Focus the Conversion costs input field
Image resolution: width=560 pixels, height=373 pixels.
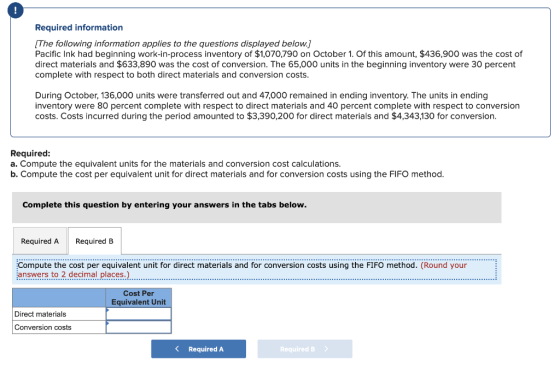139,327
